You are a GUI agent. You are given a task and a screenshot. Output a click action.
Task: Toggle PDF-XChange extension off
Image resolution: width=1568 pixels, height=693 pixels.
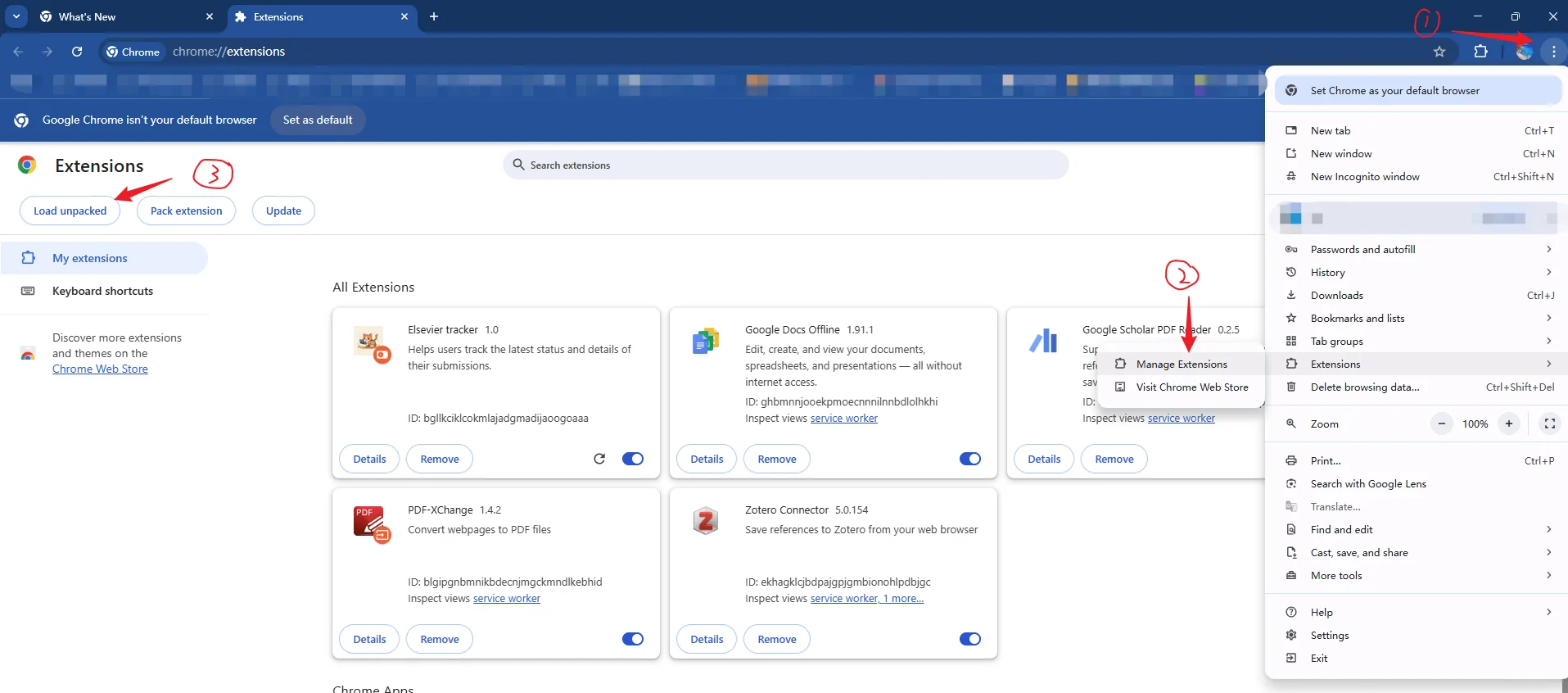pyautogui.click(x=633, y=639)
